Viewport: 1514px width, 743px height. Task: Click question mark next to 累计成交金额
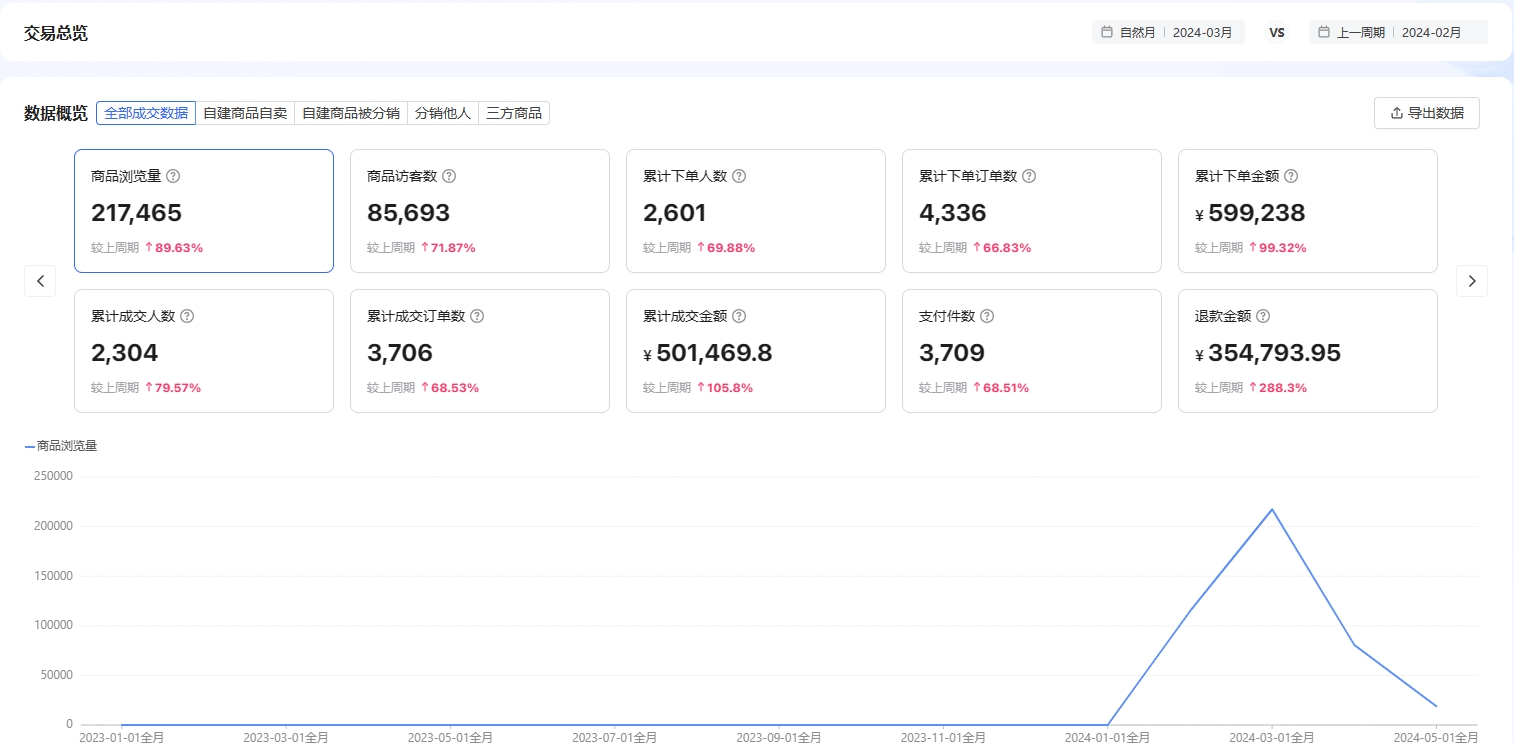pos(739,316)
